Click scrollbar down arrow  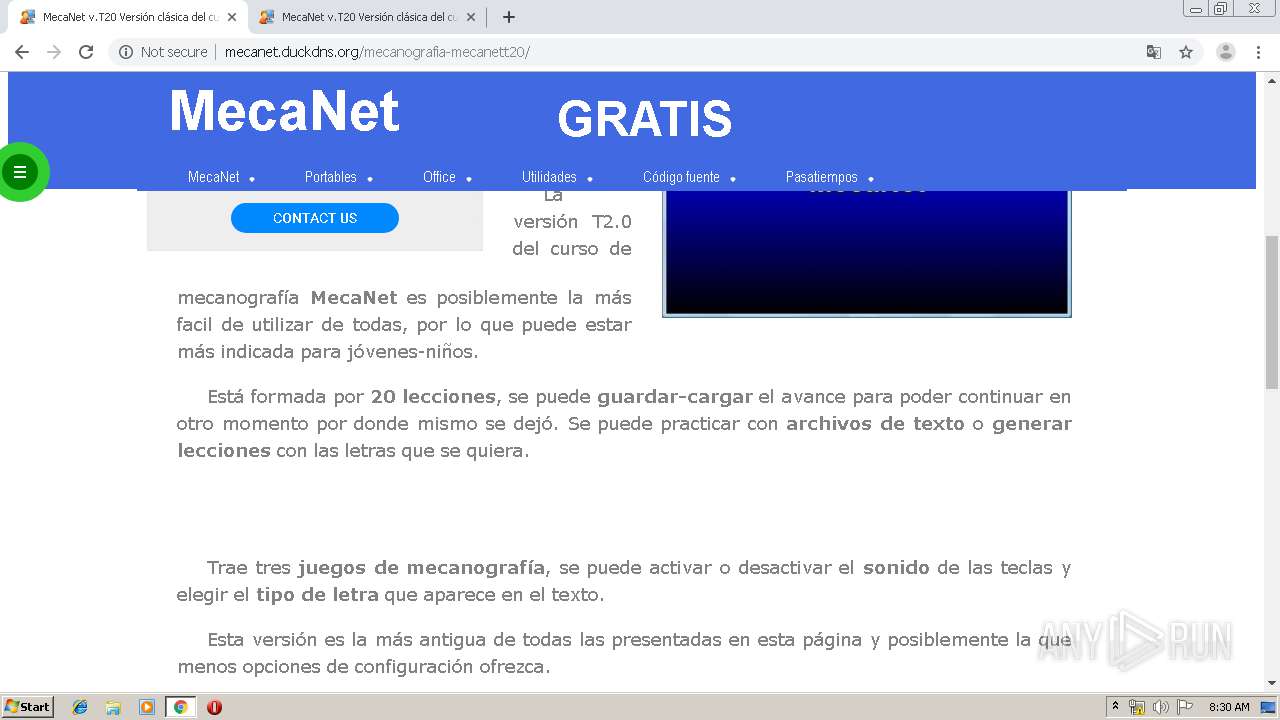coord(1272,683)
